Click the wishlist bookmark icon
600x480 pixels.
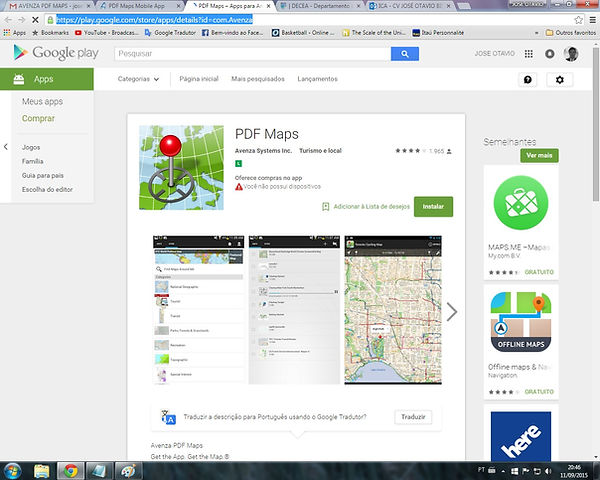[x=326, y=207]
